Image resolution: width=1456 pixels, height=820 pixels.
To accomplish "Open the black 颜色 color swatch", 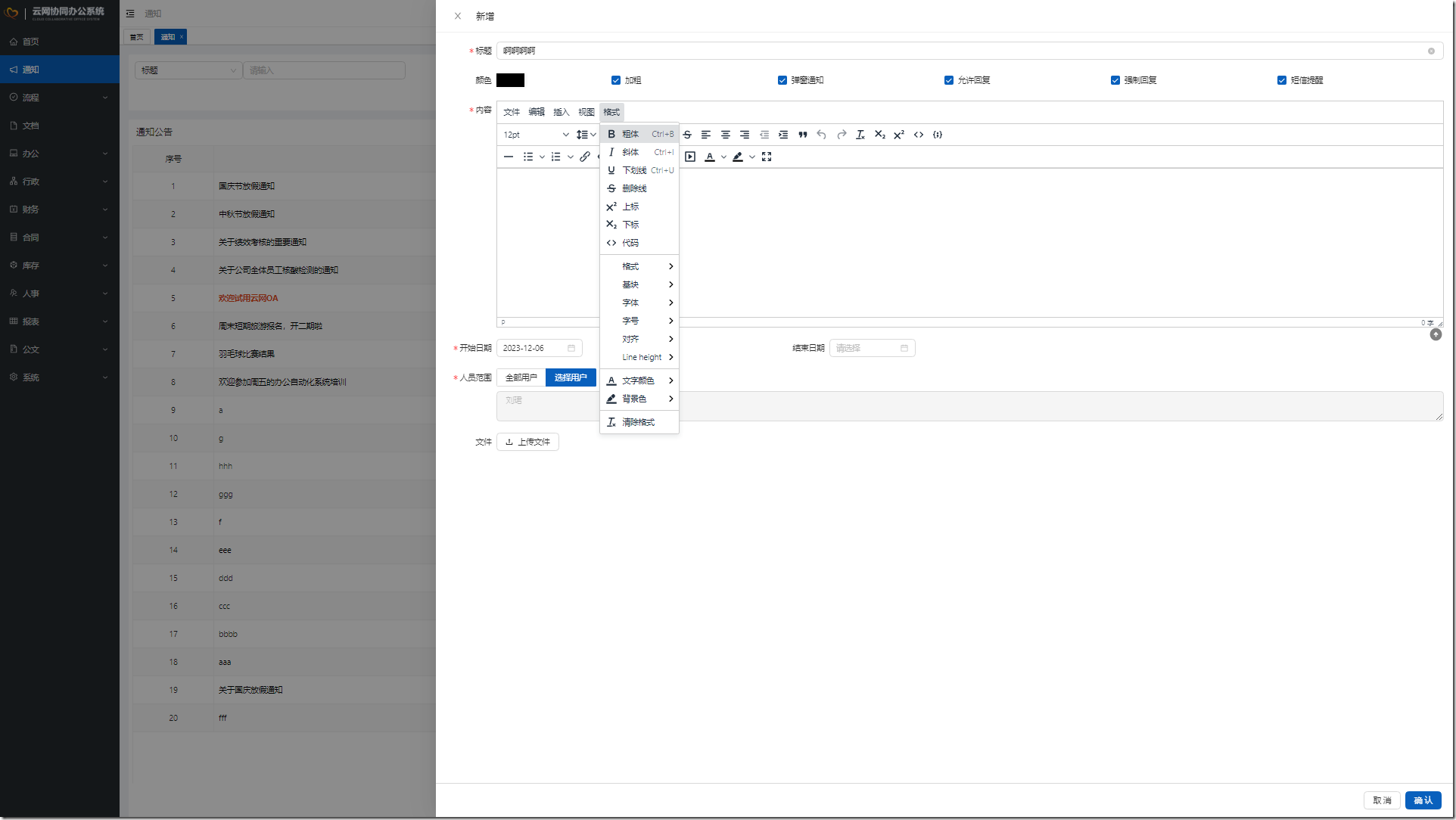I will (x=510, y=80).
